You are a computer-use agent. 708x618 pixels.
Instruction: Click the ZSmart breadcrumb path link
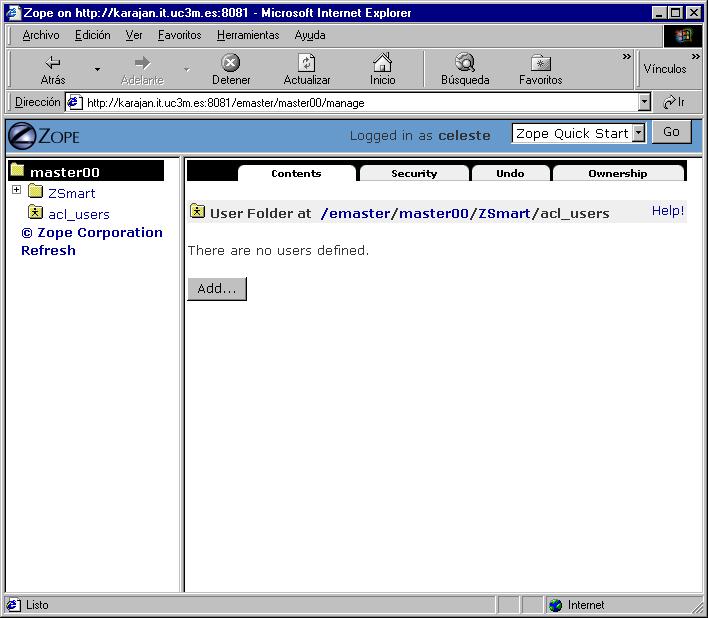[504, 213]
